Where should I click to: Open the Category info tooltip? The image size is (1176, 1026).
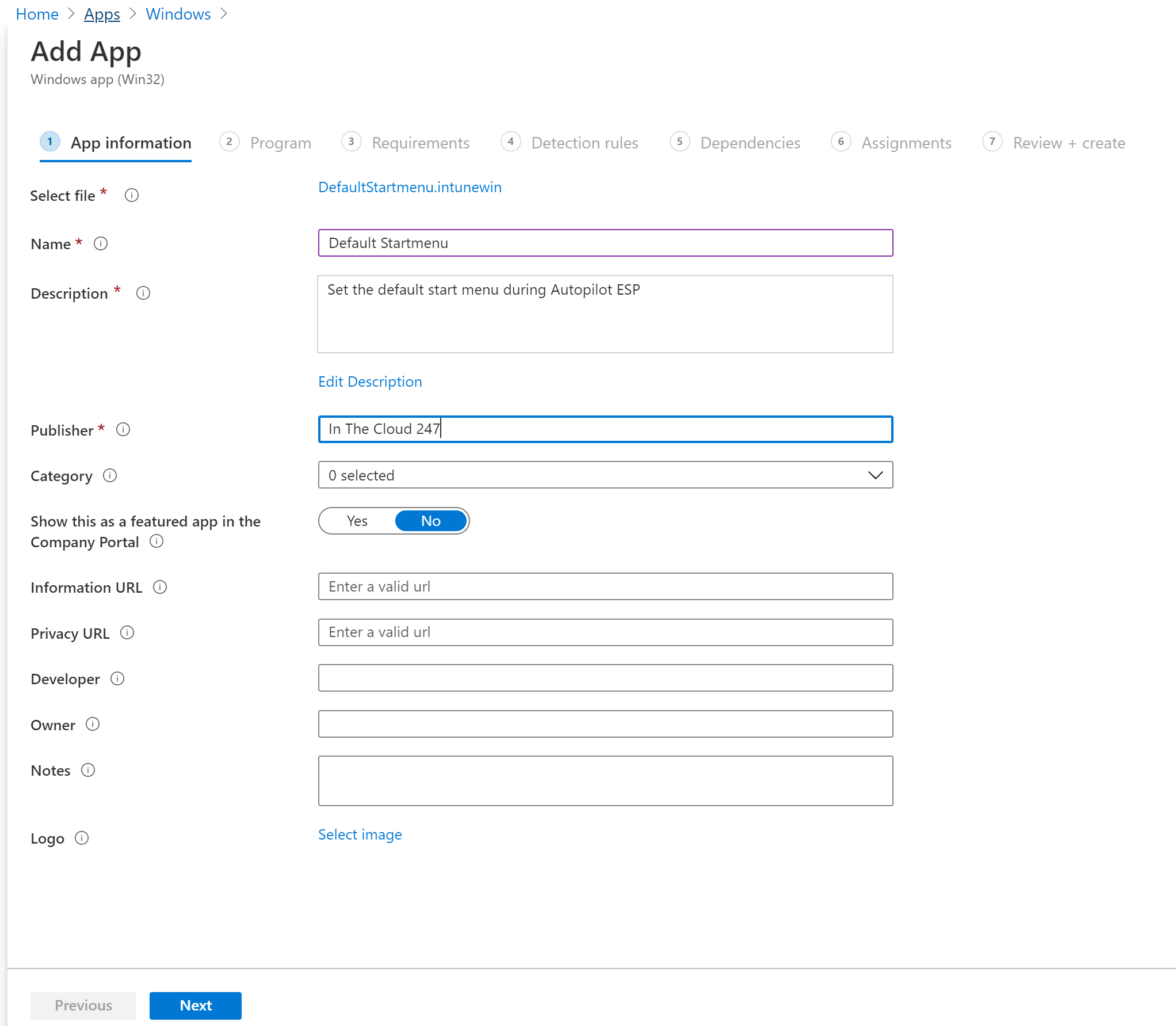click(x=110, y=476)
